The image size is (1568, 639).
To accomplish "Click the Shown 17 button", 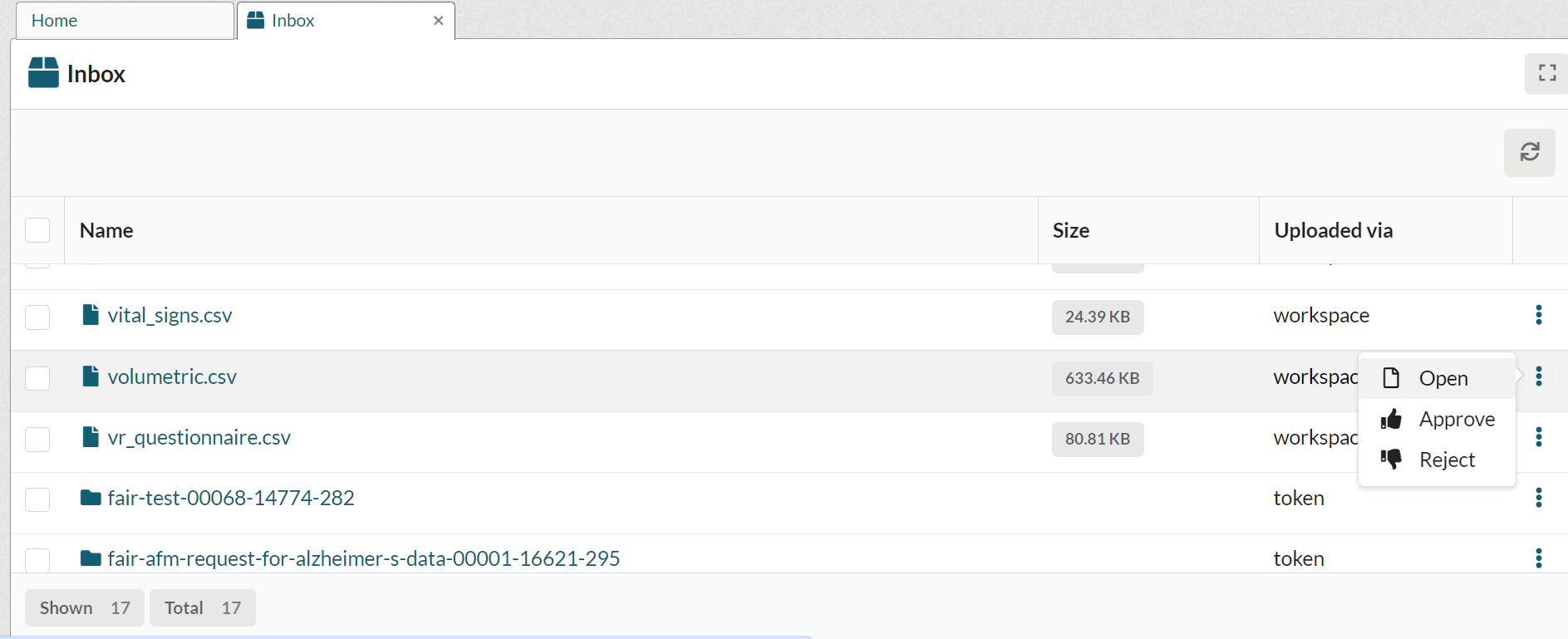I will click(x=83, y=607).
